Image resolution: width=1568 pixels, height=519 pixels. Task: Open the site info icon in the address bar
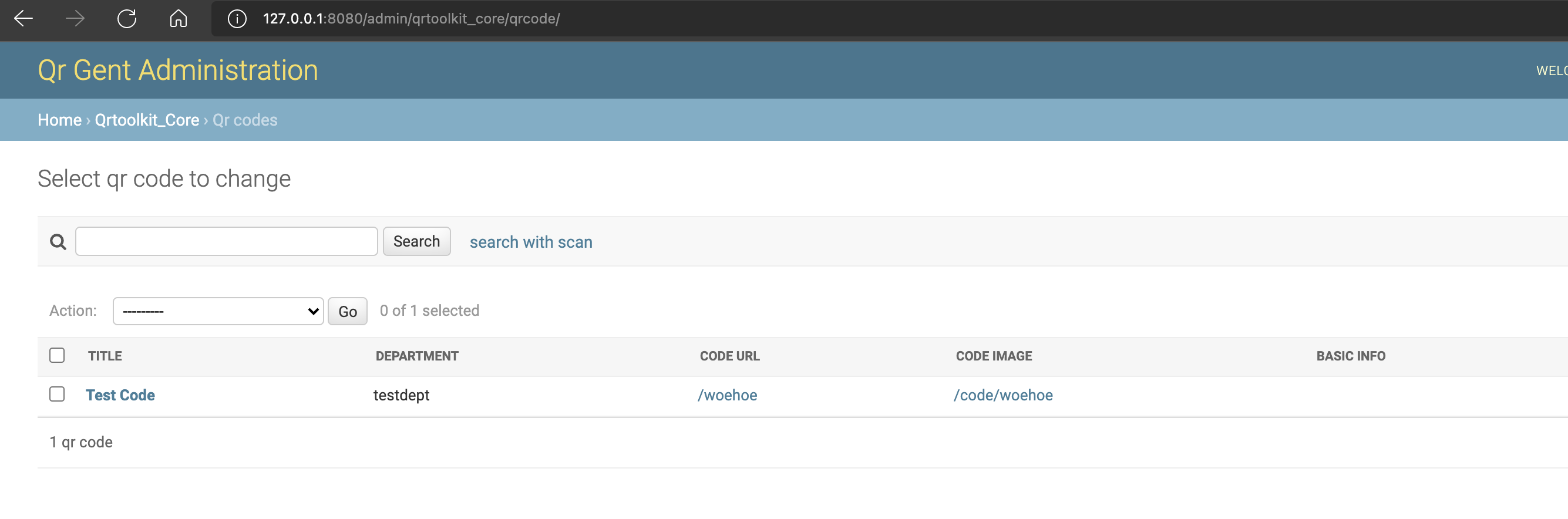pos(237,19)
